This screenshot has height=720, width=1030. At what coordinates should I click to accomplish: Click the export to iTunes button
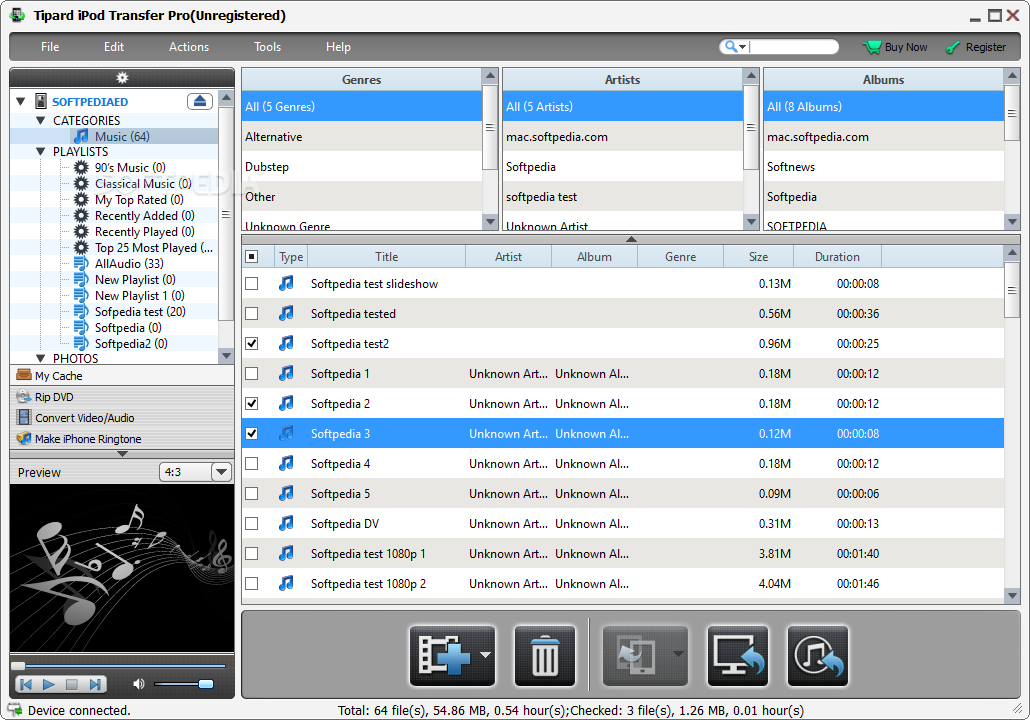click(x=818, y=655)
